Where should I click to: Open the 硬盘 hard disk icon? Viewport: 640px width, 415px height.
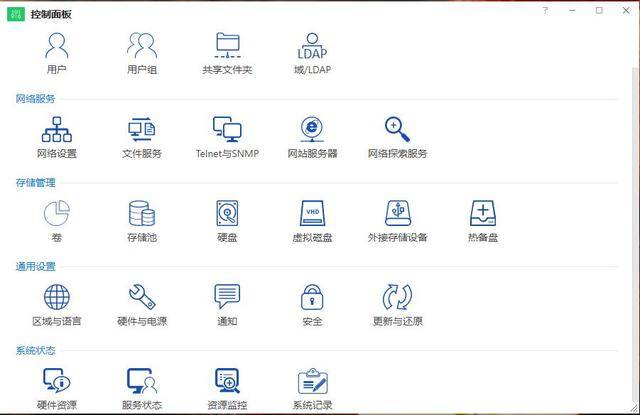pyautogui.click(x=227, y=213)
